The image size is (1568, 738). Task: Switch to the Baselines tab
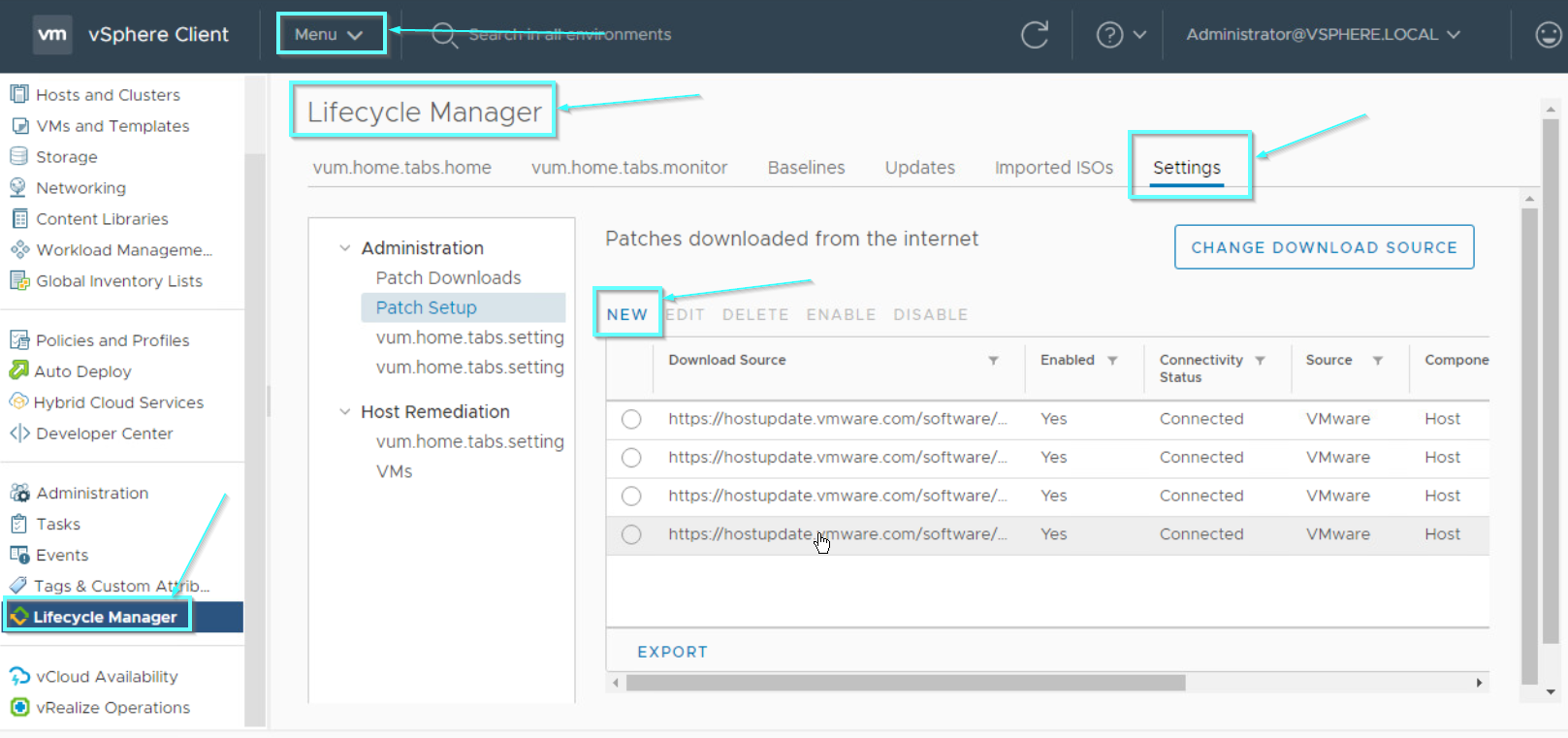point(806,168)
